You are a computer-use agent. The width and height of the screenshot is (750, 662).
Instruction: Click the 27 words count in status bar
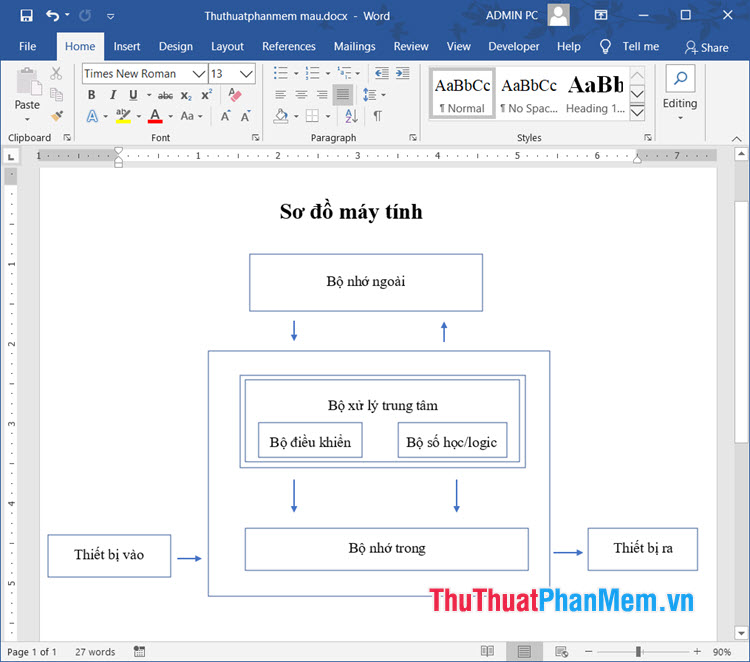point(95,651)
